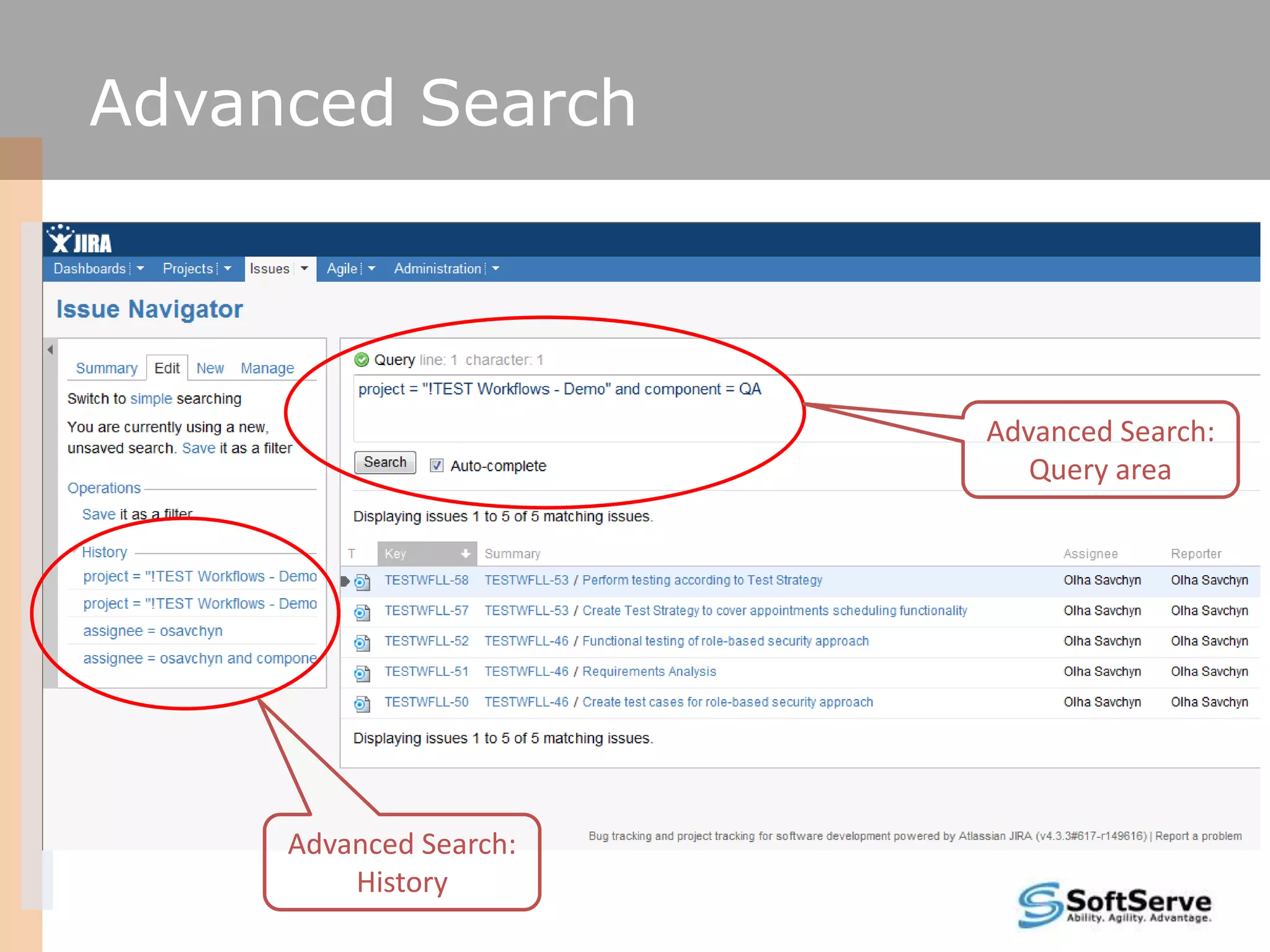Viewport: 1270px width, 952px height.
Task: Click the issue type icon for TESTWFLL-50
Action: click(x=362, y=703)
